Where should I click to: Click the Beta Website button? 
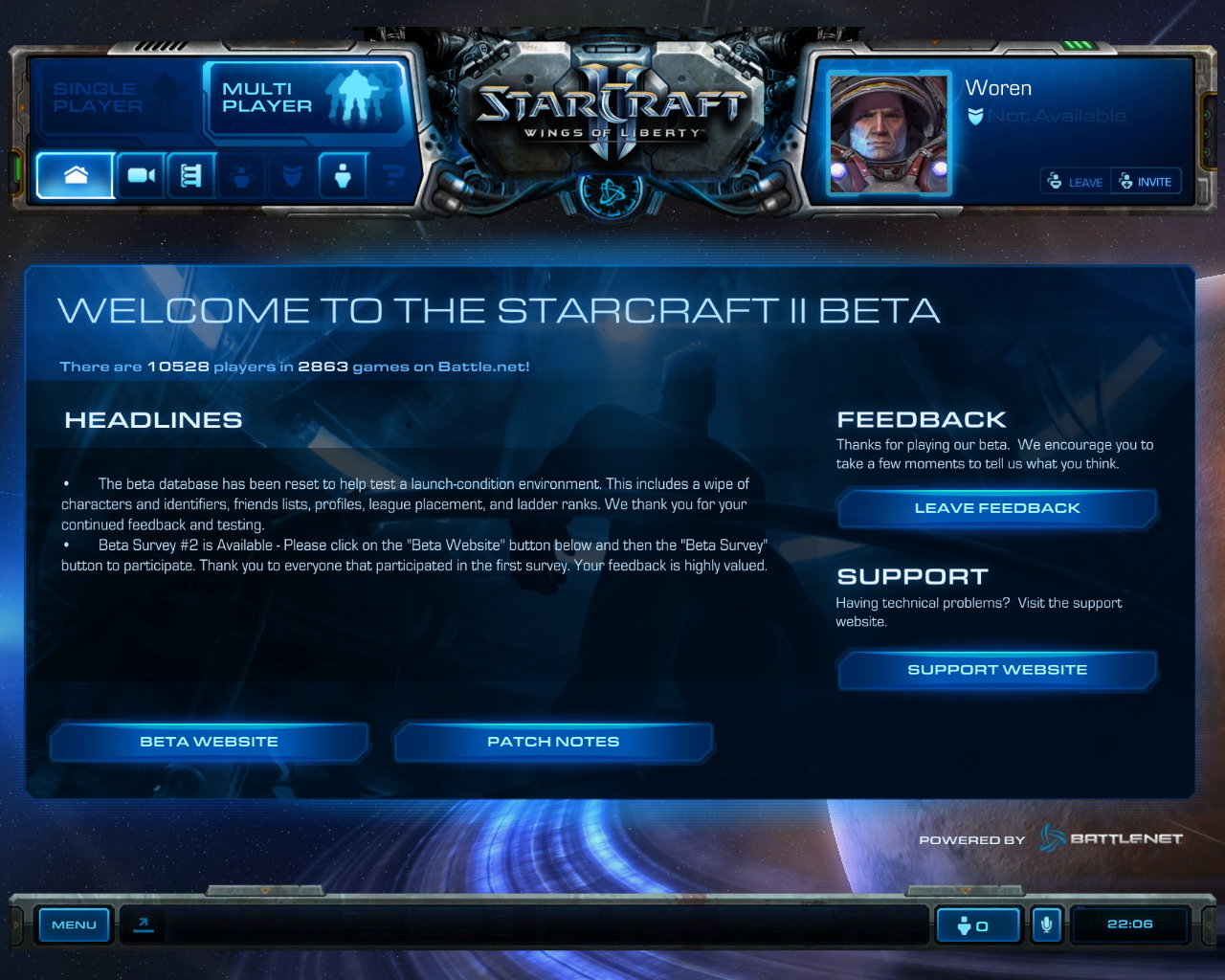click(209, 742)
